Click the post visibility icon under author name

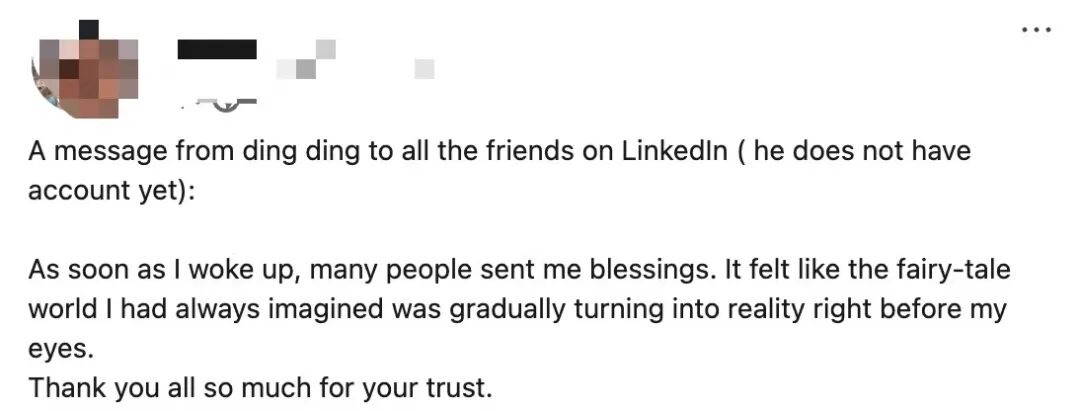coord(228,100)
